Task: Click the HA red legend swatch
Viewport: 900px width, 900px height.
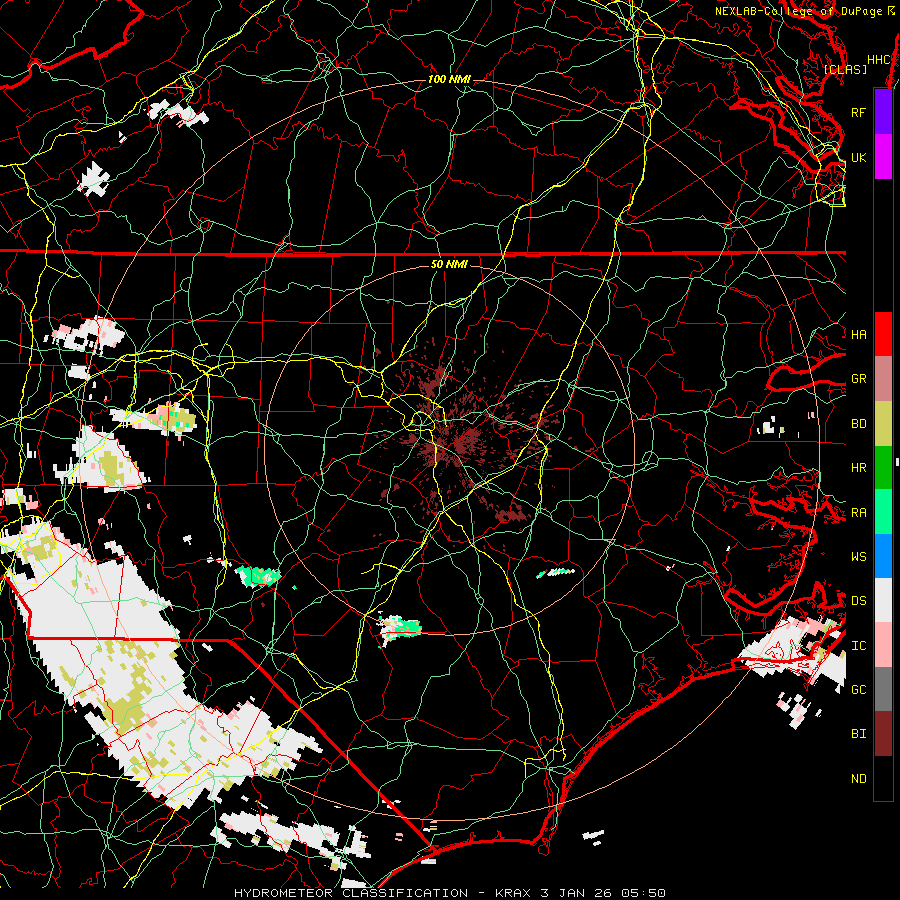Action: 883,334
